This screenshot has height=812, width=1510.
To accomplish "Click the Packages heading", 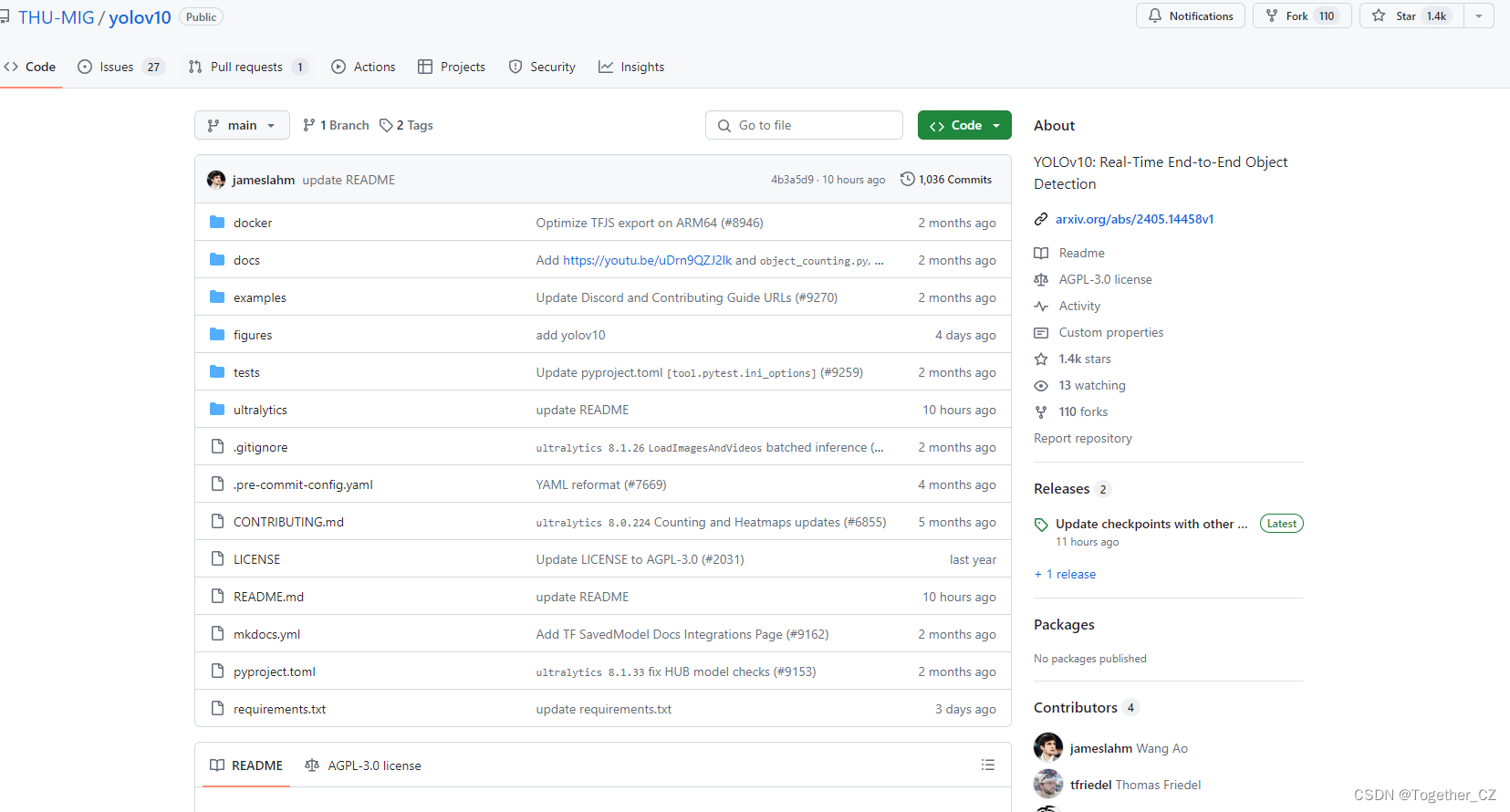I will tap(1064, 624).
